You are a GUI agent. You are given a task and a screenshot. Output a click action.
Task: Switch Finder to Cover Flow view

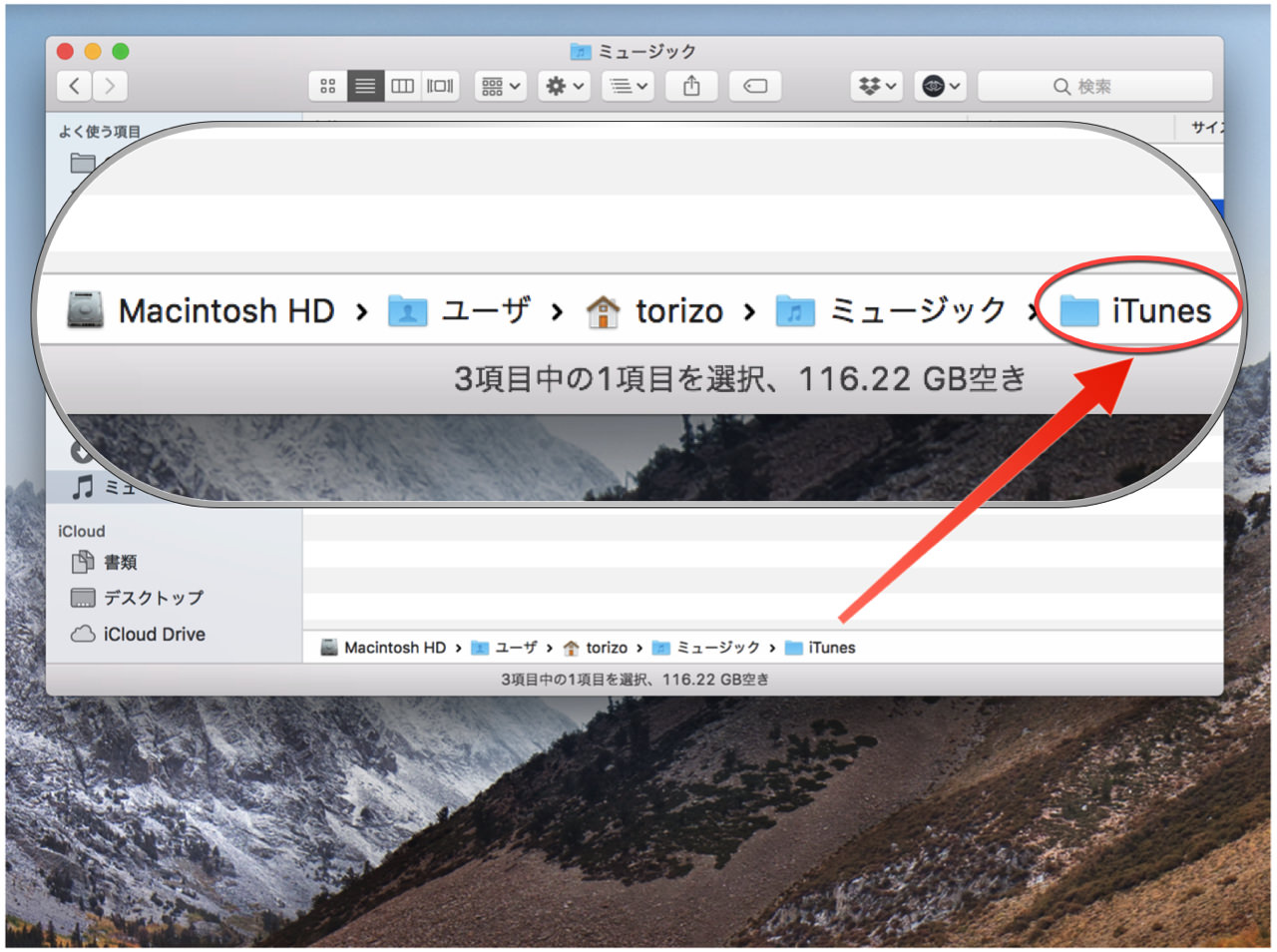click(x=440, y=86)
